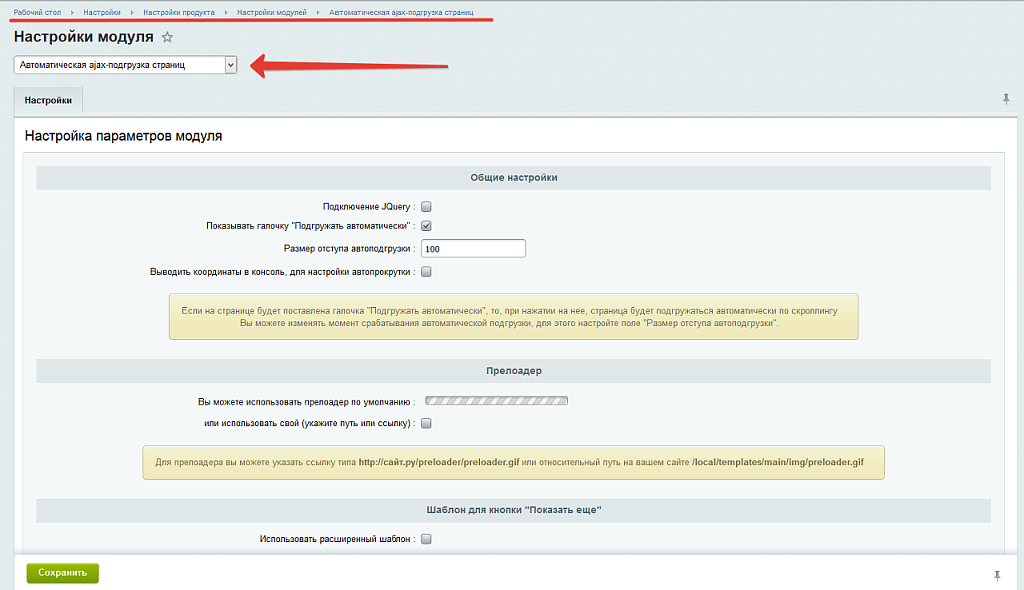Open "Настройки модулей" breadcrumb link
Screen dimensions: 1024x590
click(x=271, y=12)
